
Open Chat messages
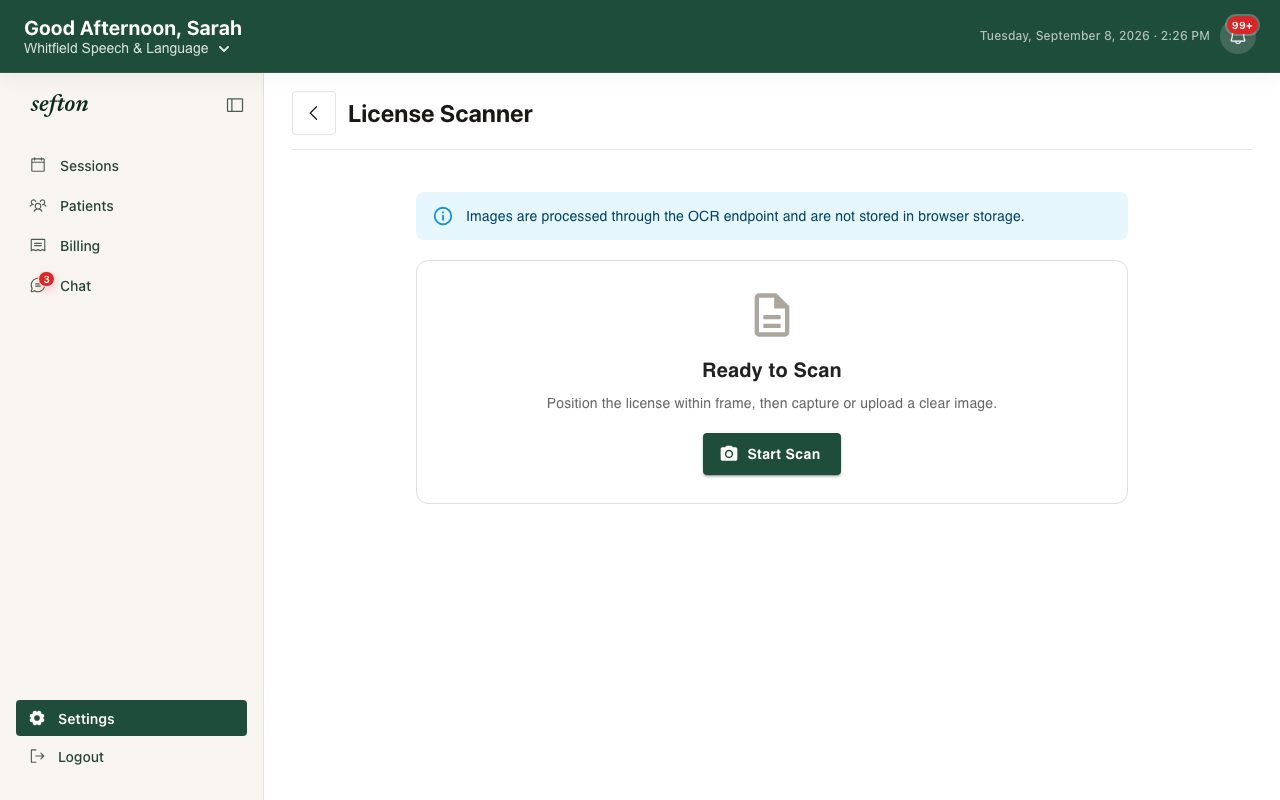[x=131, y=286]
